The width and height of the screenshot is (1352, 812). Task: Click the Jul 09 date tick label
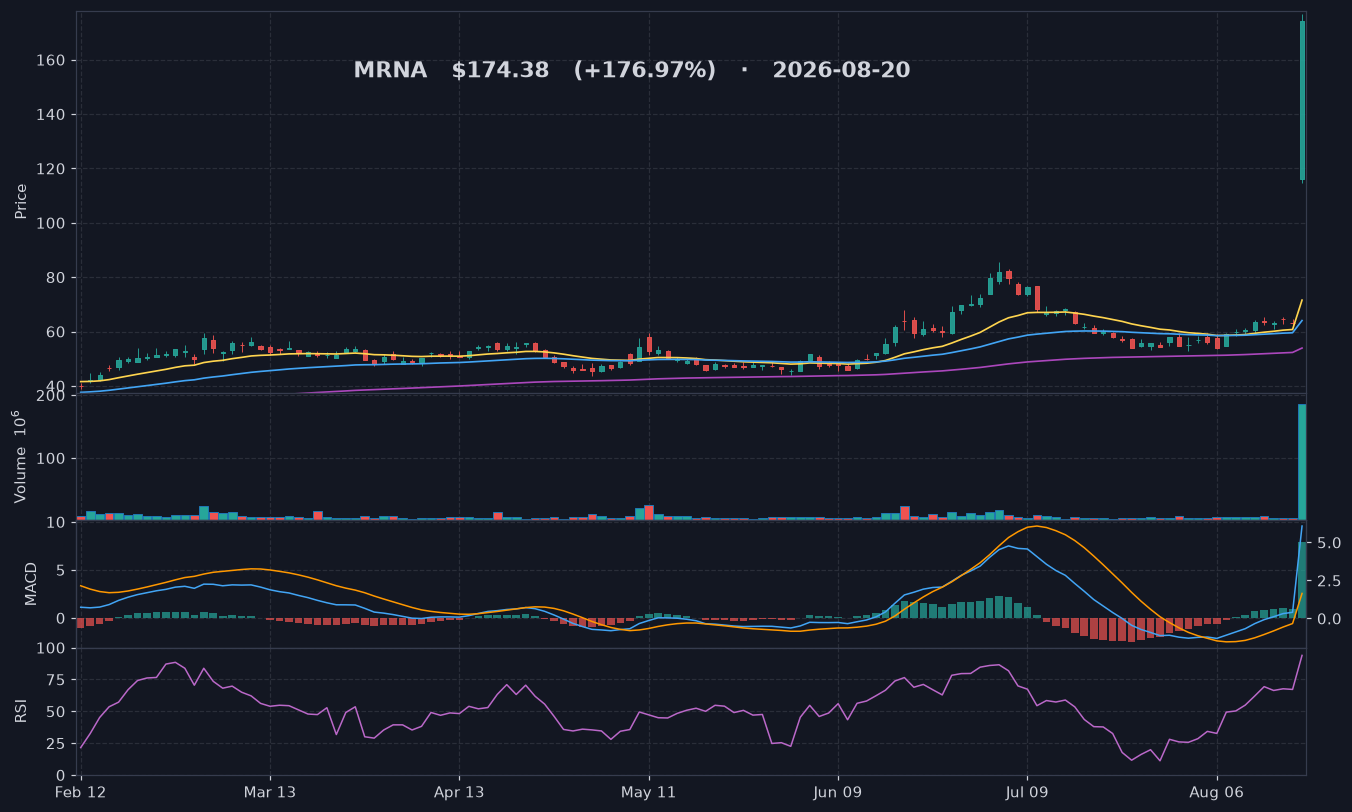pos(1027,792)
